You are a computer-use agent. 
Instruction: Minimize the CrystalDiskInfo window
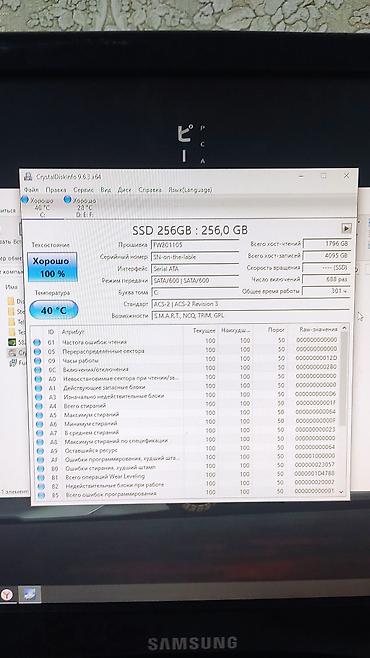tap(301, 176)
